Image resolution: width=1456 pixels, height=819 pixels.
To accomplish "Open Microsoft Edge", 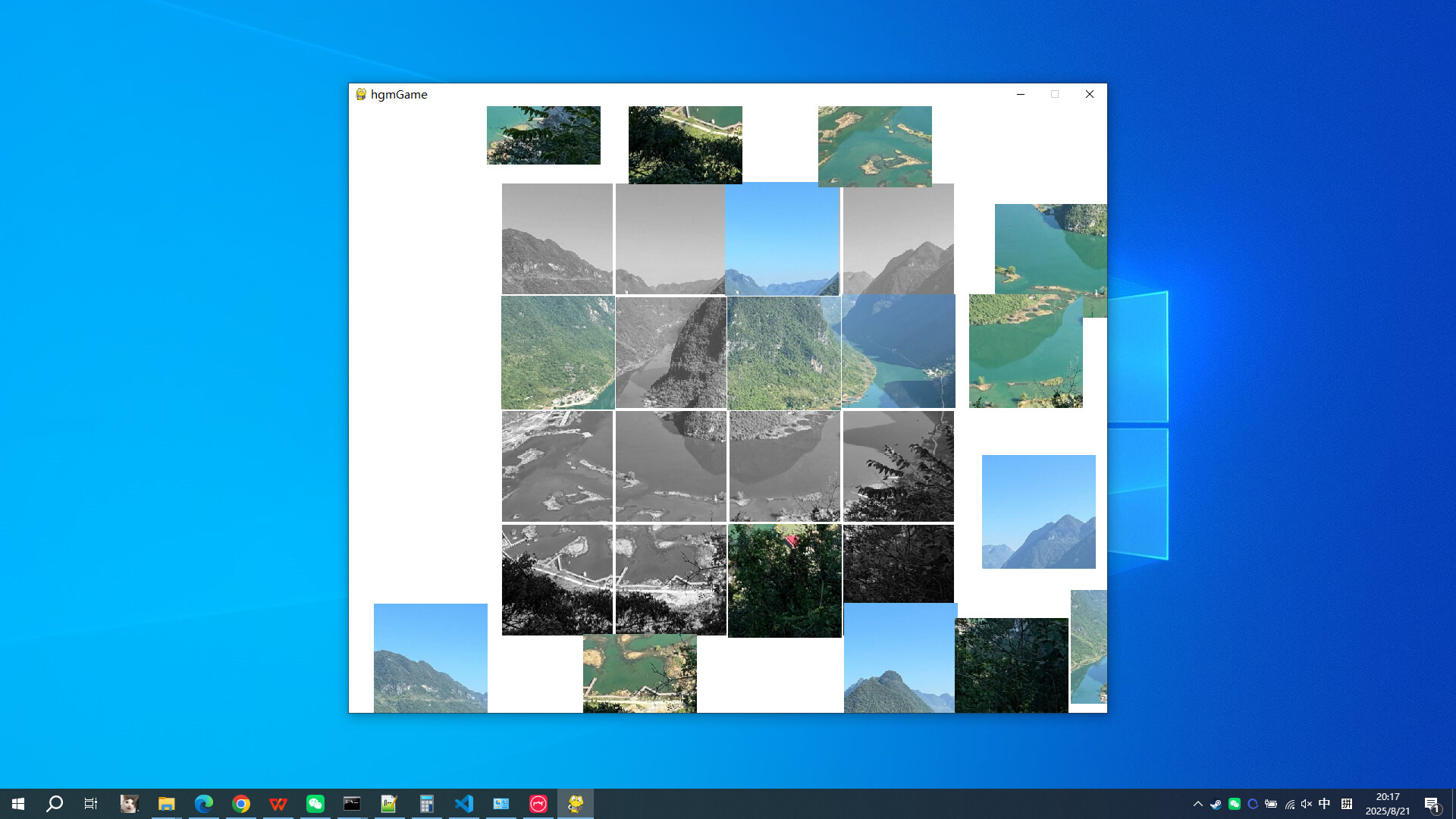I will (204, 803).
